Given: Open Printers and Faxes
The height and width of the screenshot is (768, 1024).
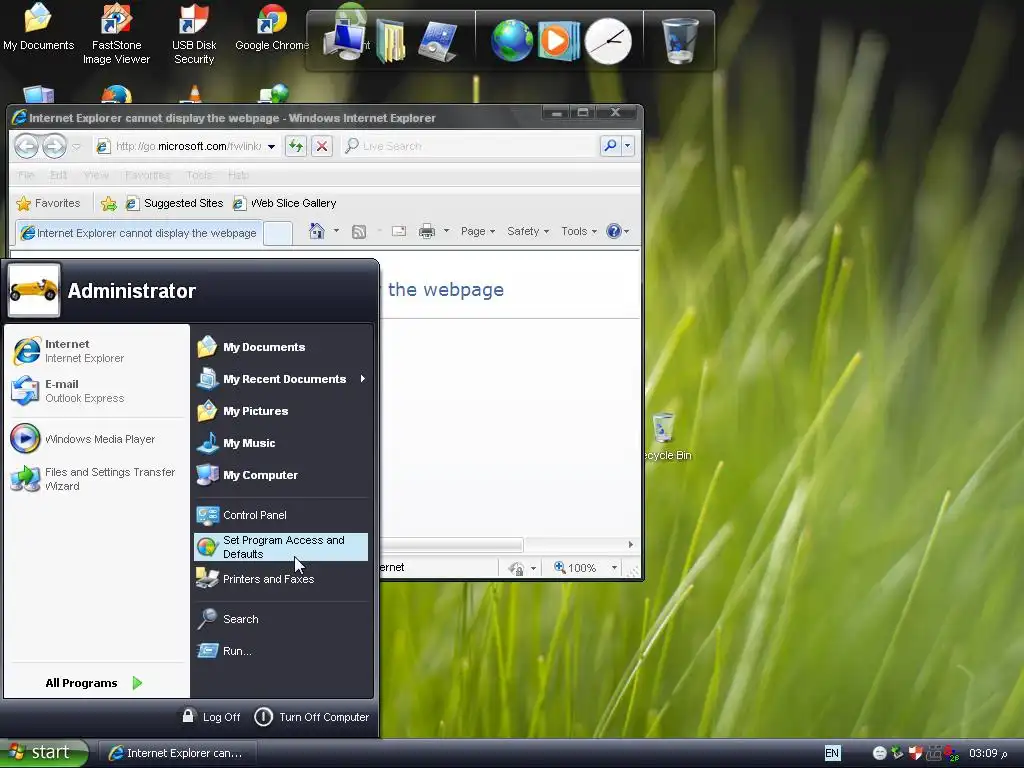Looking at the screenshot, I should (x=281, y=579).
